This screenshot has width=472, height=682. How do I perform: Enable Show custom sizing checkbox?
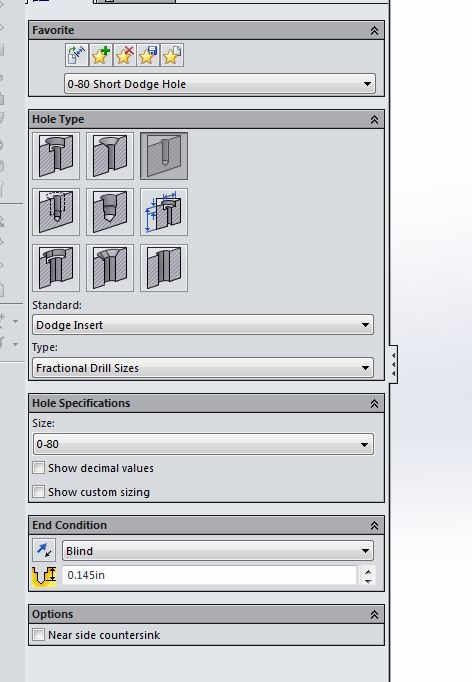39,492
